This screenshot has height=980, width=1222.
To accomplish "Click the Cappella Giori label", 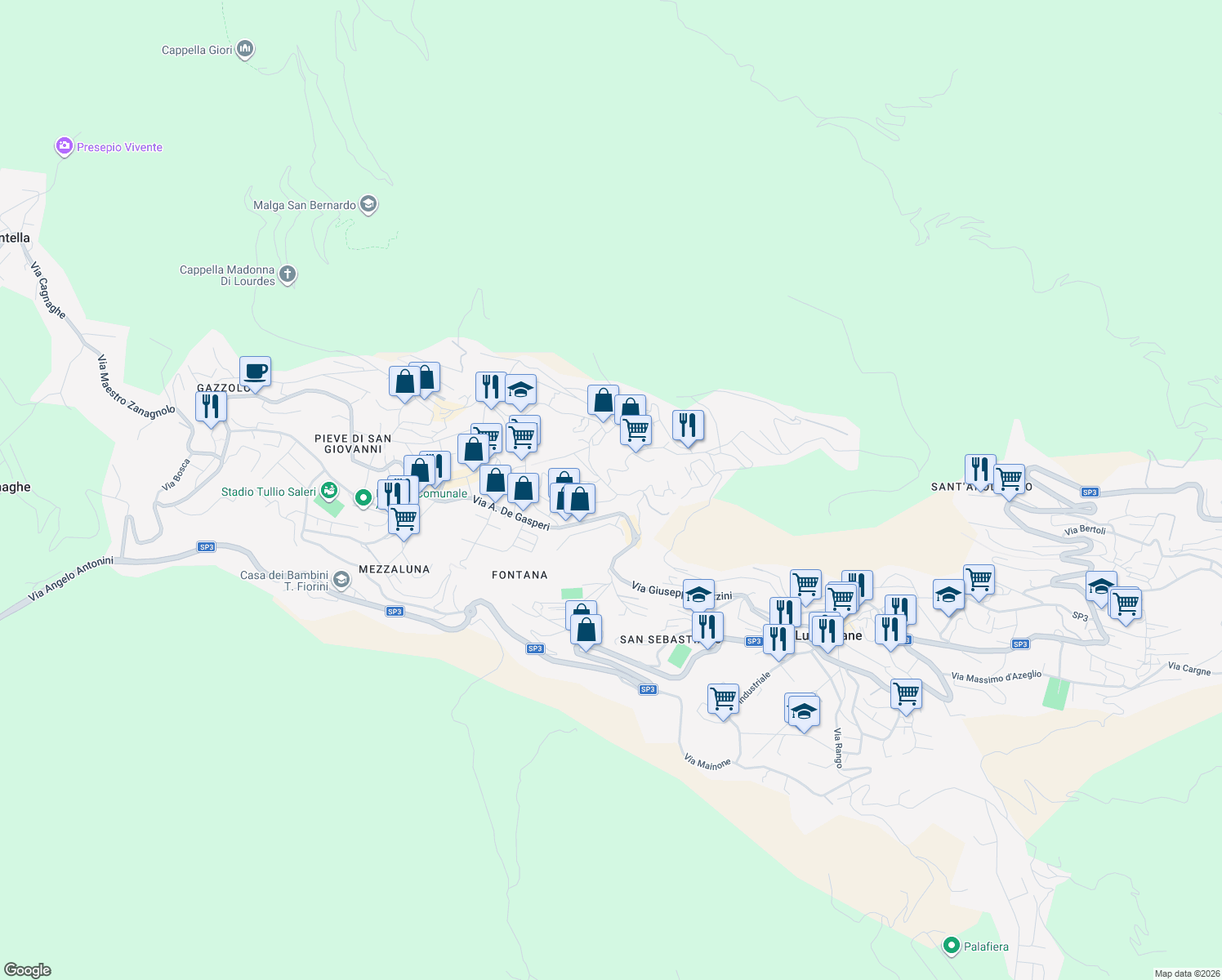I will [197, 50].
